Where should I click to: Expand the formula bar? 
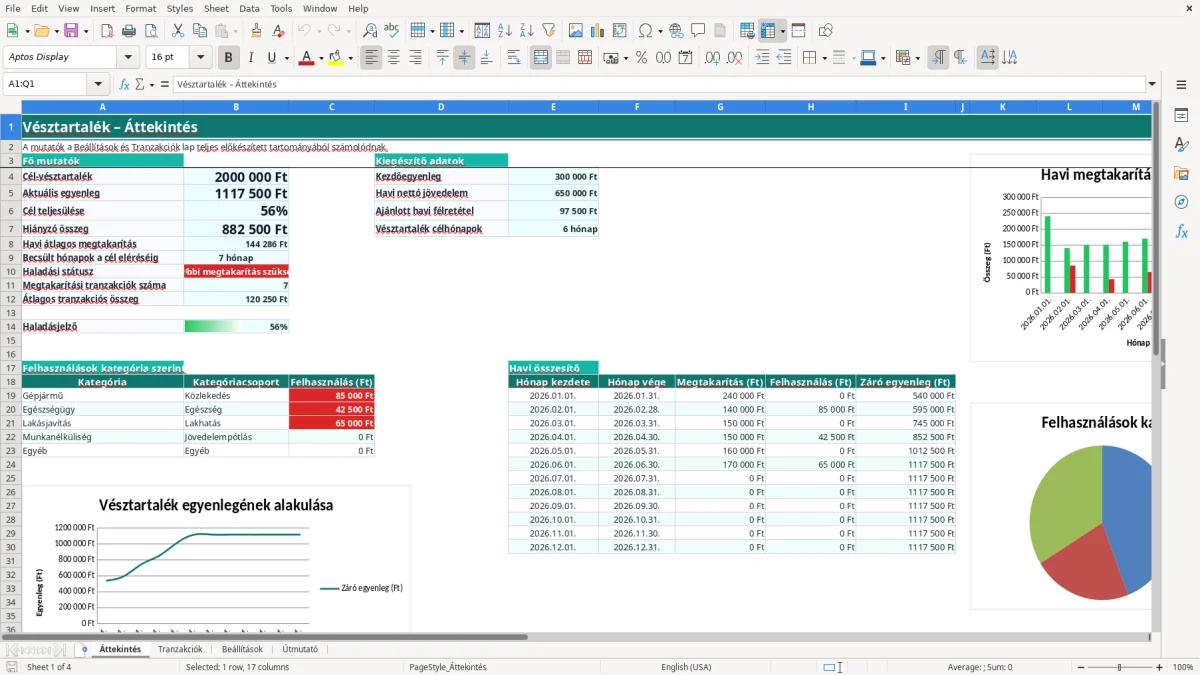(x=1152, y=84)
